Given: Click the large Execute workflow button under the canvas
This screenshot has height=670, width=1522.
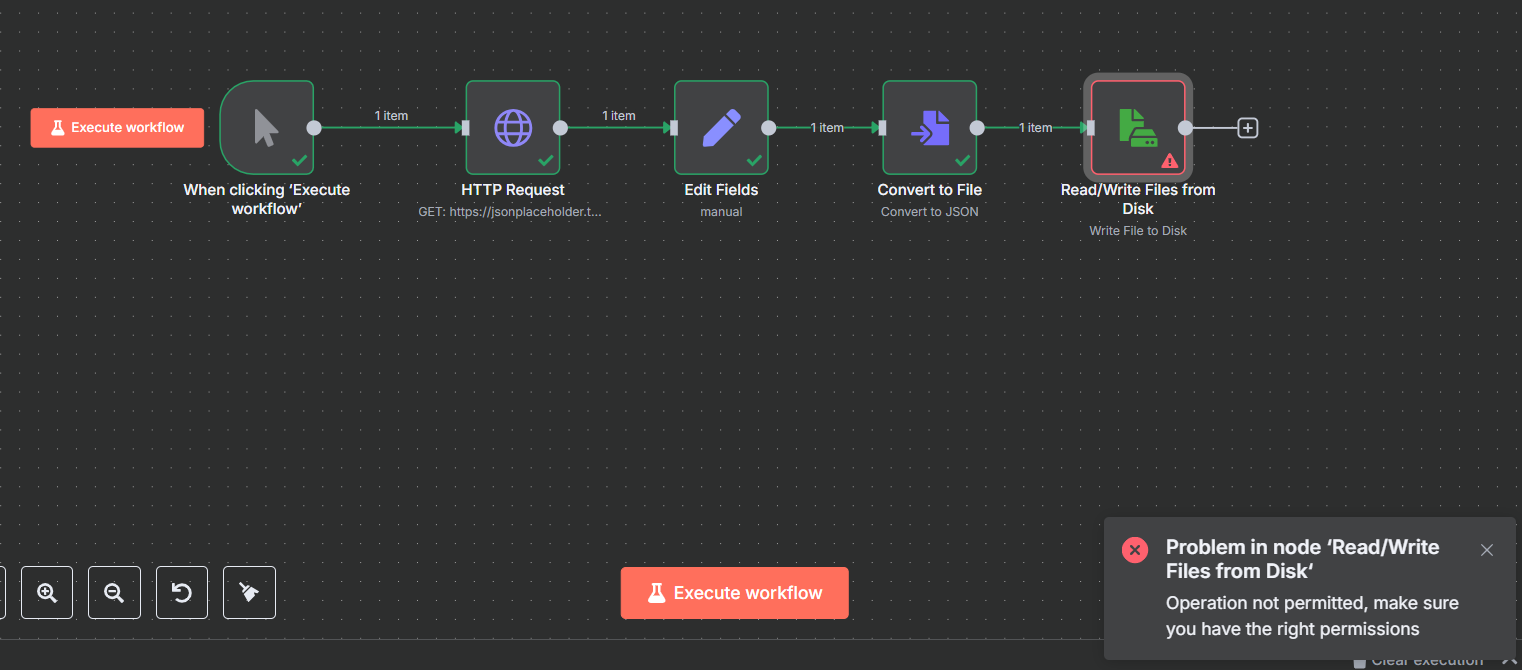Looking at the screenshot, I should [x=735, y=593].
